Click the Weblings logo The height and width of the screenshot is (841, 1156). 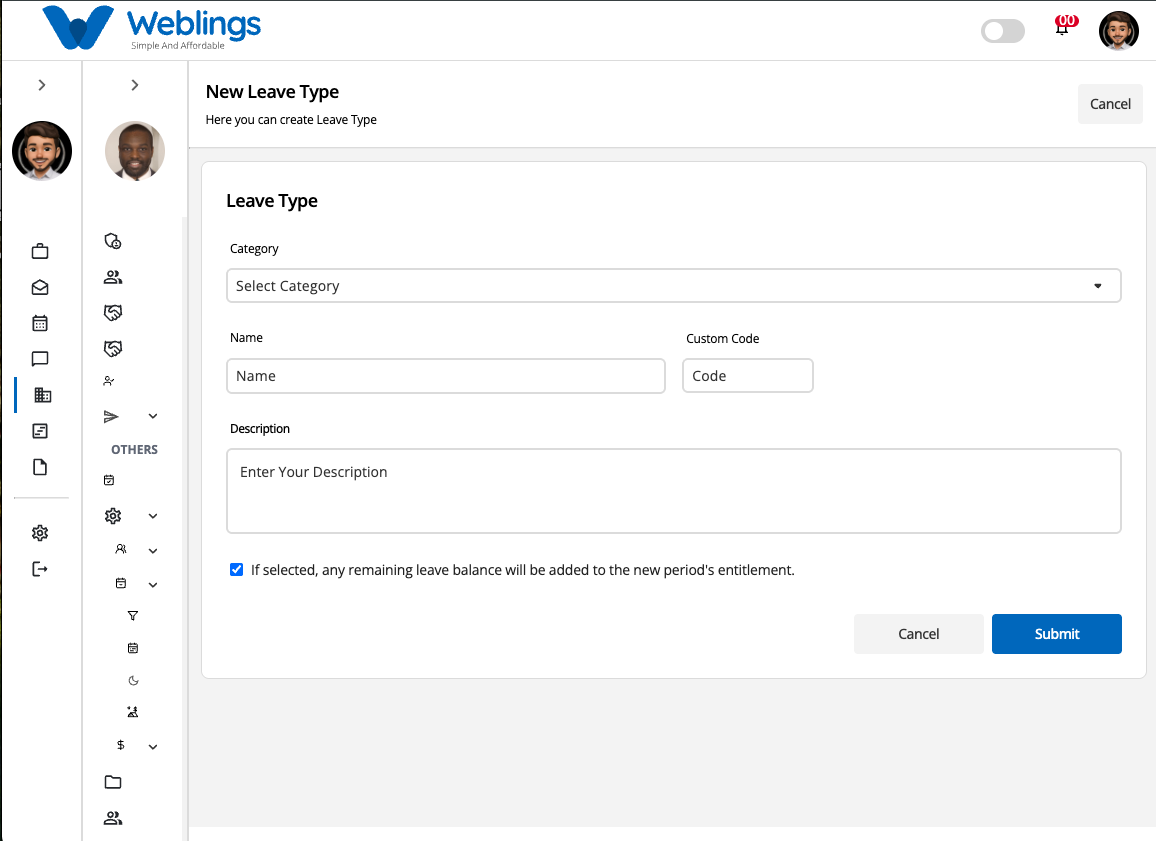point(151,28)
